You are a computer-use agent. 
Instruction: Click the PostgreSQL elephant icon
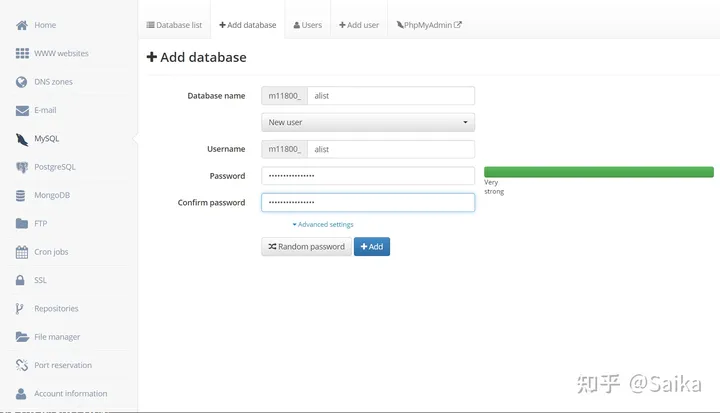(22, 167)
